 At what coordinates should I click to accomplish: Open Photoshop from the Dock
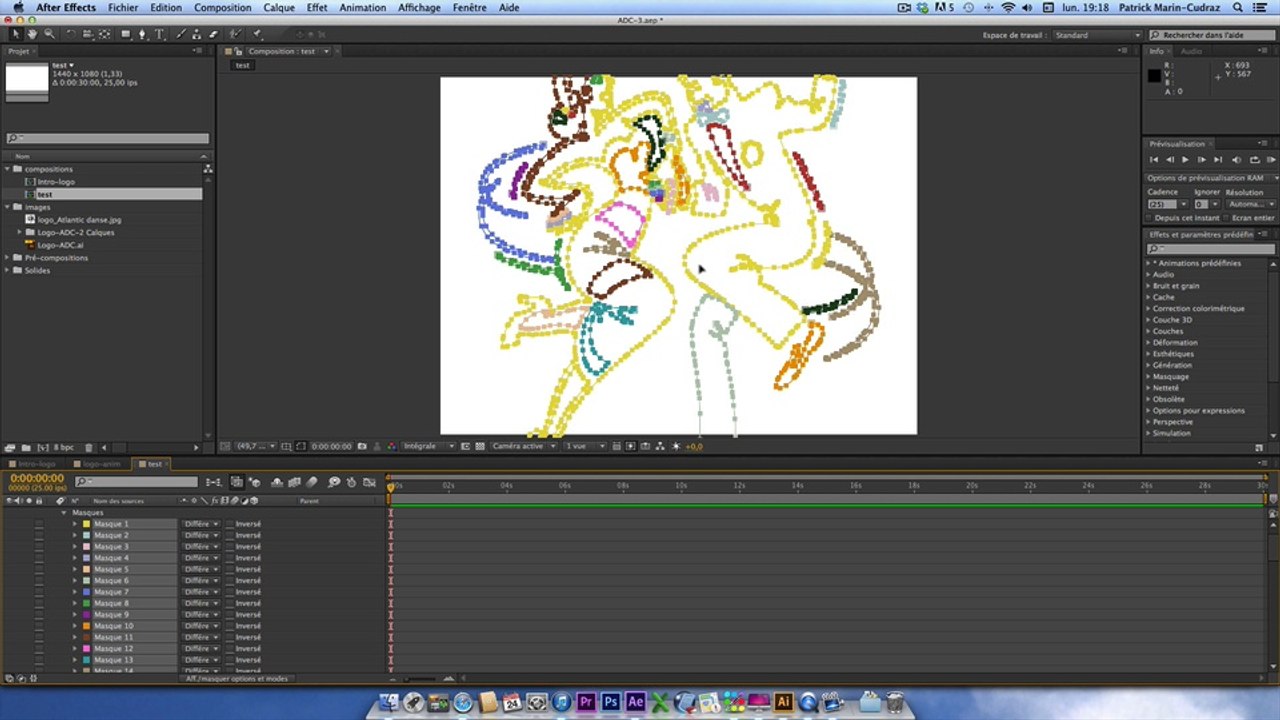(610, 702)
